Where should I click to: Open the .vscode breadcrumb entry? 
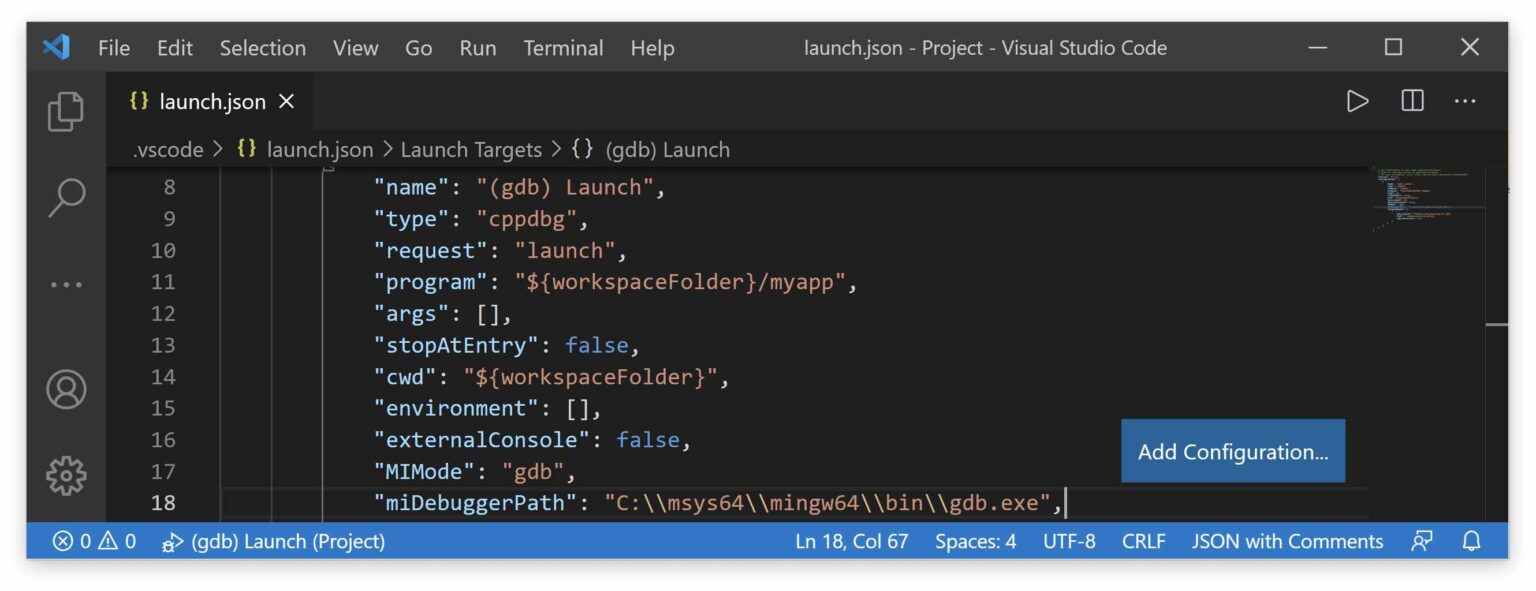166,149
